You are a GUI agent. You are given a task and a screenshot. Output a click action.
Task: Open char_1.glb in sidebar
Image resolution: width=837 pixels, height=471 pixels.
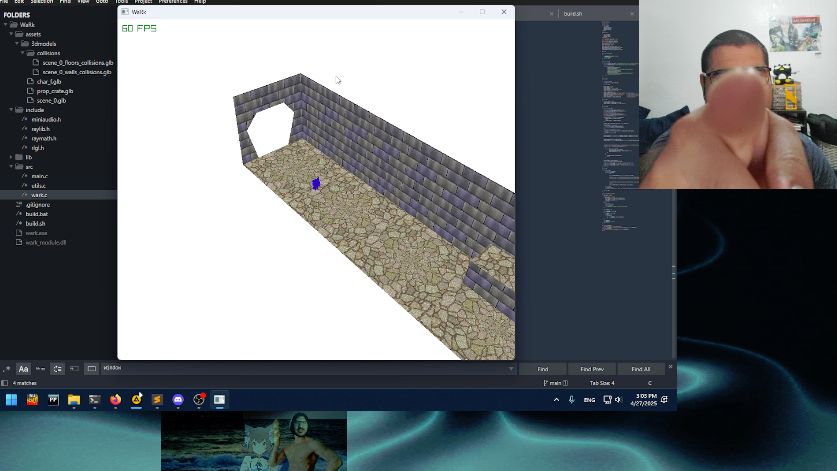coord(49,82)
